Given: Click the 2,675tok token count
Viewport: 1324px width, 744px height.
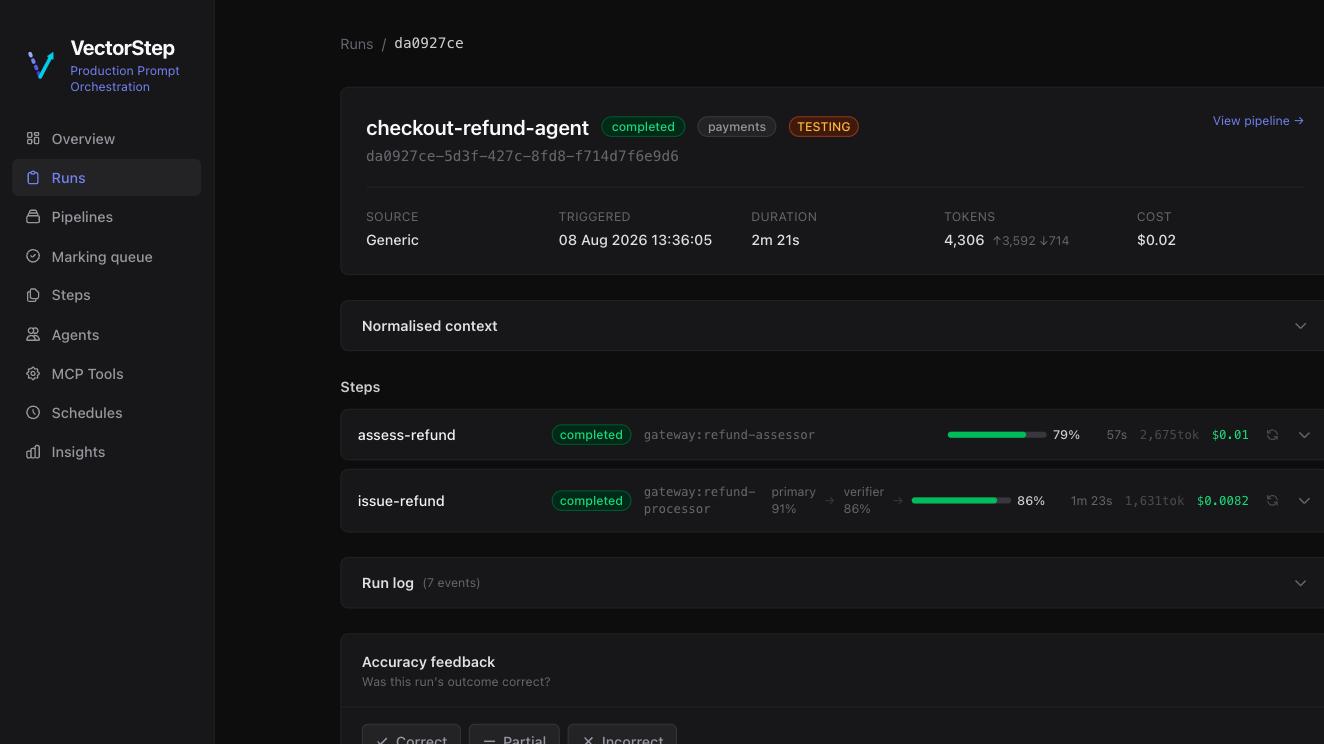Looking at the screenshot, I should click(1169, 435).
